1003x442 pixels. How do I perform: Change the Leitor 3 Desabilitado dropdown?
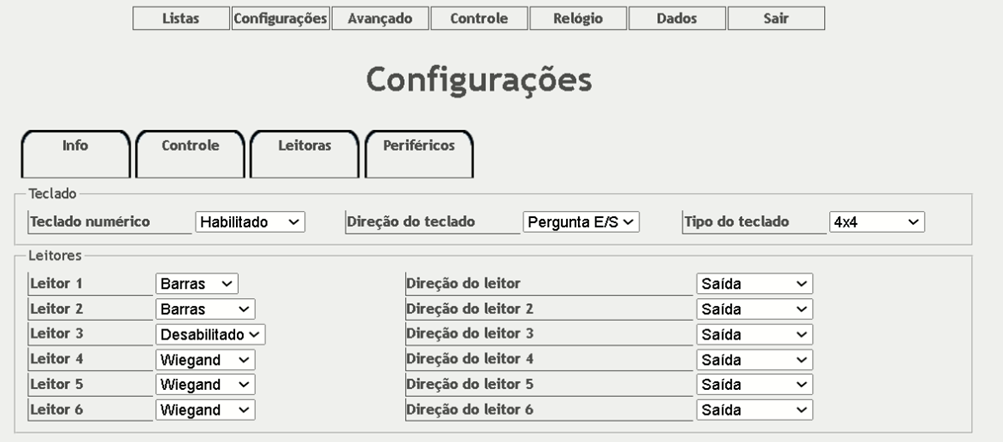210,334
